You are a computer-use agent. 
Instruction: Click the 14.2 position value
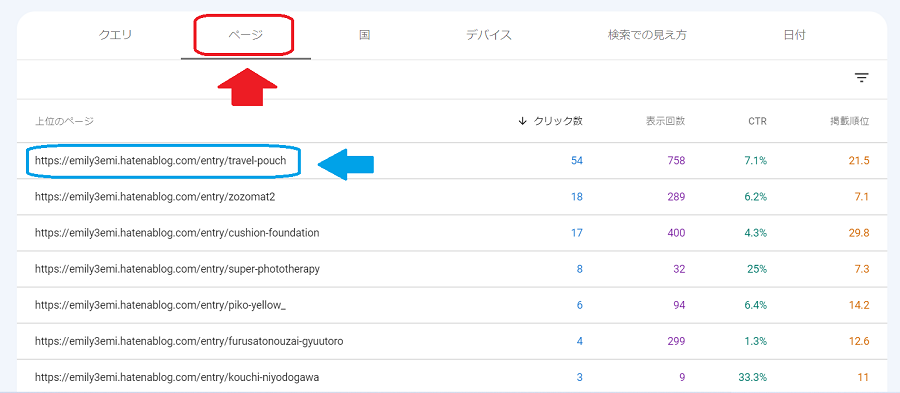pos(859,305)
